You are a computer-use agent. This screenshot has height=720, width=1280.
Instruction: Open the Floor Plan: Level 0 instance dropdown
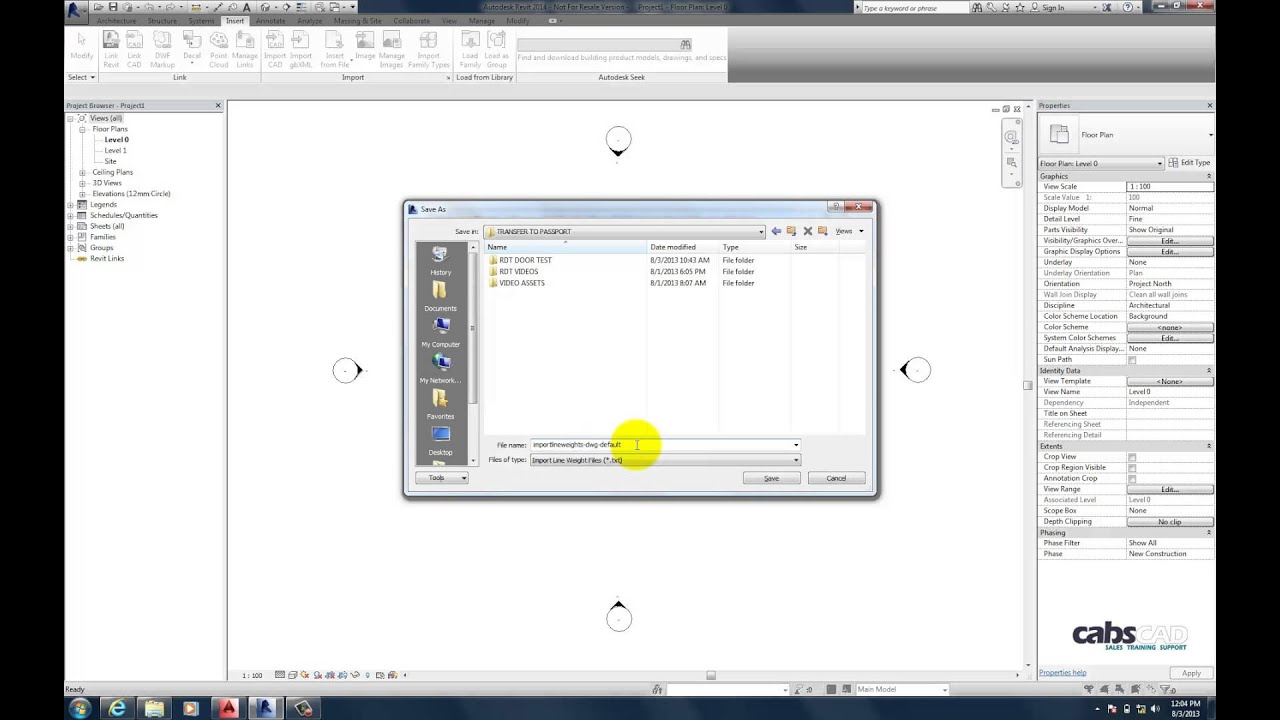click(x=1101, y=163)
